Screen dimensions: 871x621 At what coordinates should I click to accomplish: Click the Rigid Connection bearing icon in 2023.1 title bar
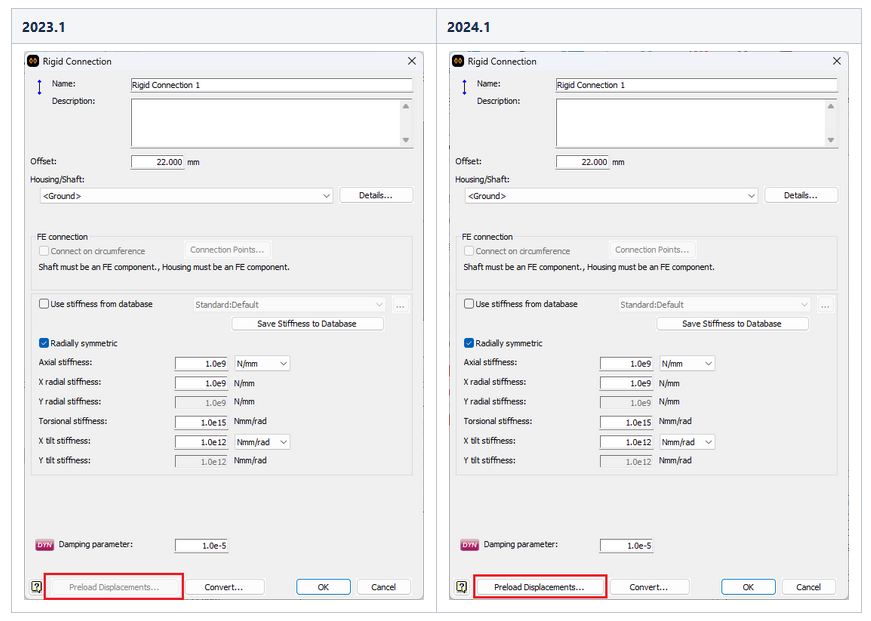coord(34,61)
